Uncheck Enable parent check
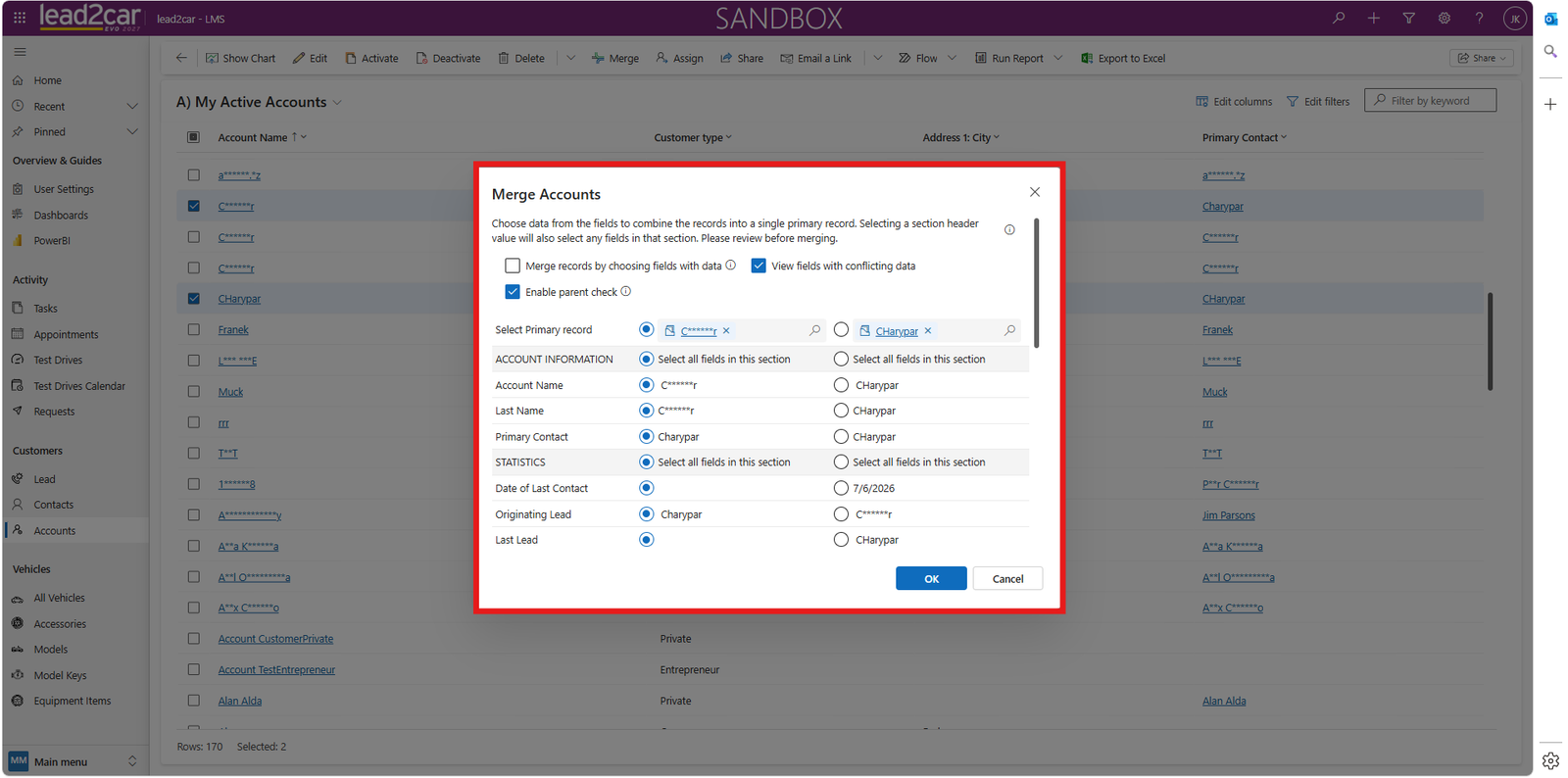 coord(513,291)
